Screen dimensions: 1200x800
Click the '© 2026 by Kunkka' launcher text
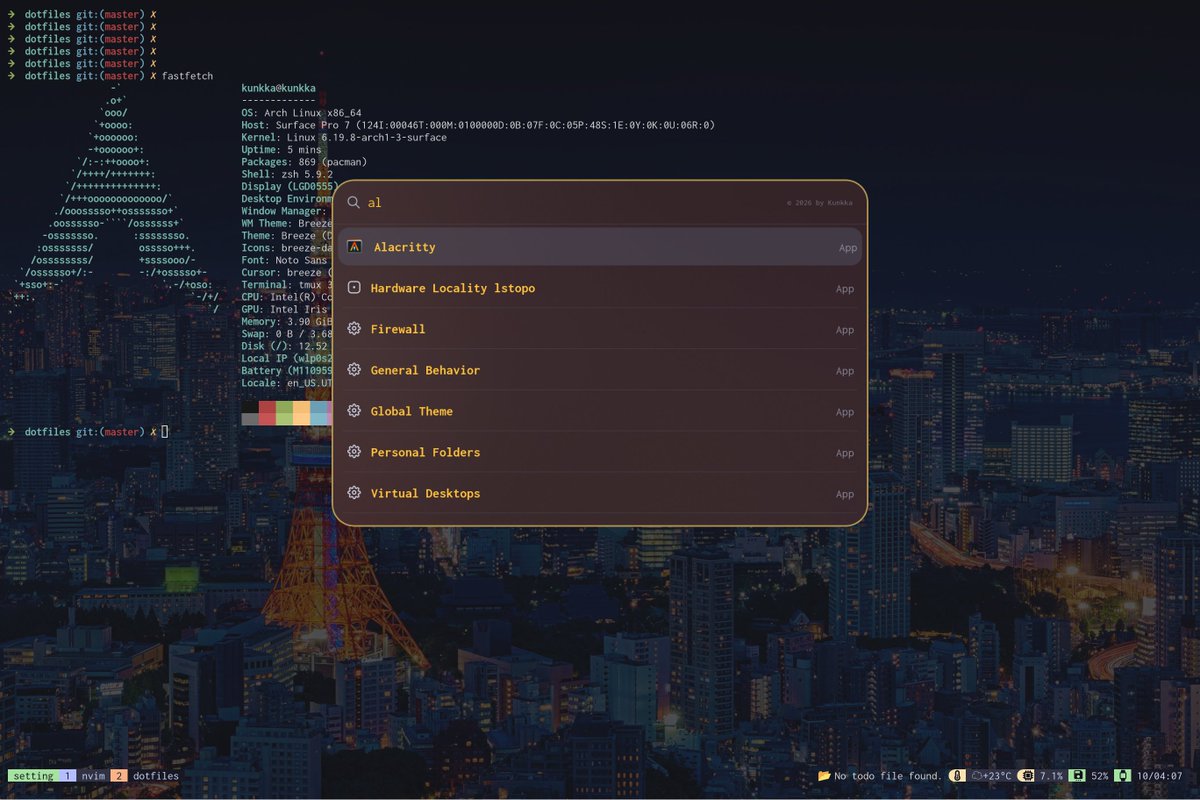point(820,203)
